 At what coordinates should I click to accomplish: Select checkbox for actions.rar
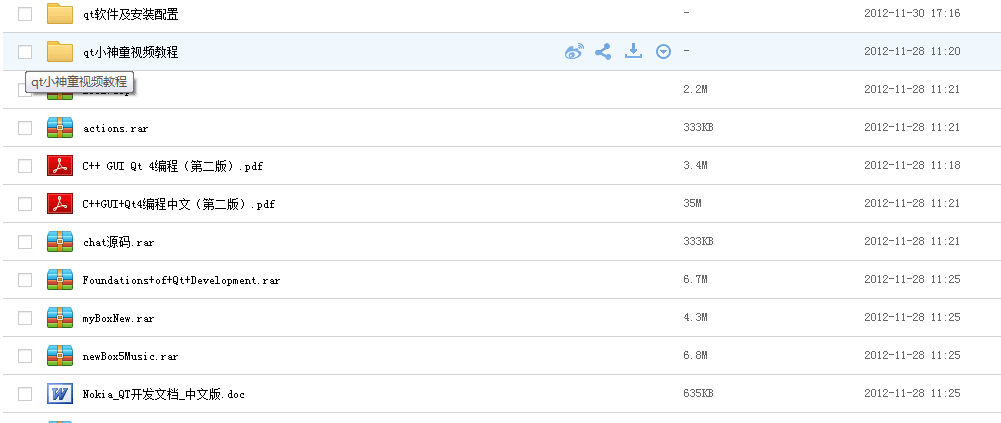(x=25, y=128)
